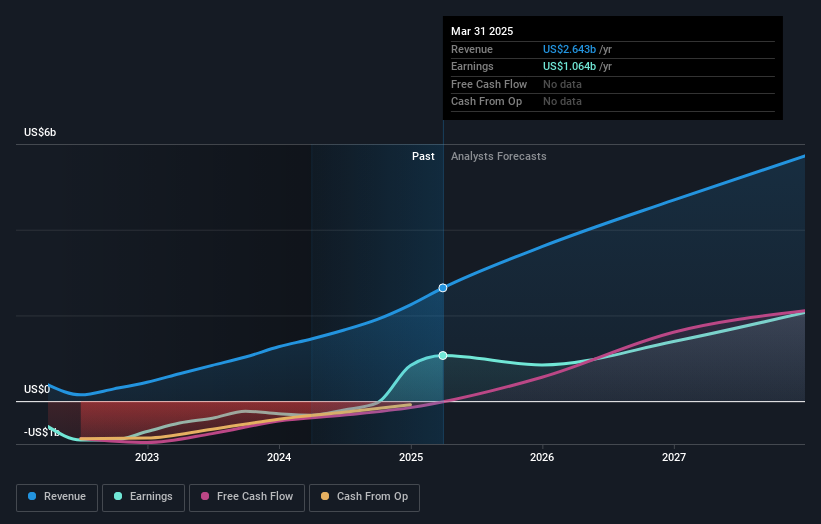Click the 2023 x-axis label
The height and width of the screenshot is (524, 821).
[x=147, y=458]
